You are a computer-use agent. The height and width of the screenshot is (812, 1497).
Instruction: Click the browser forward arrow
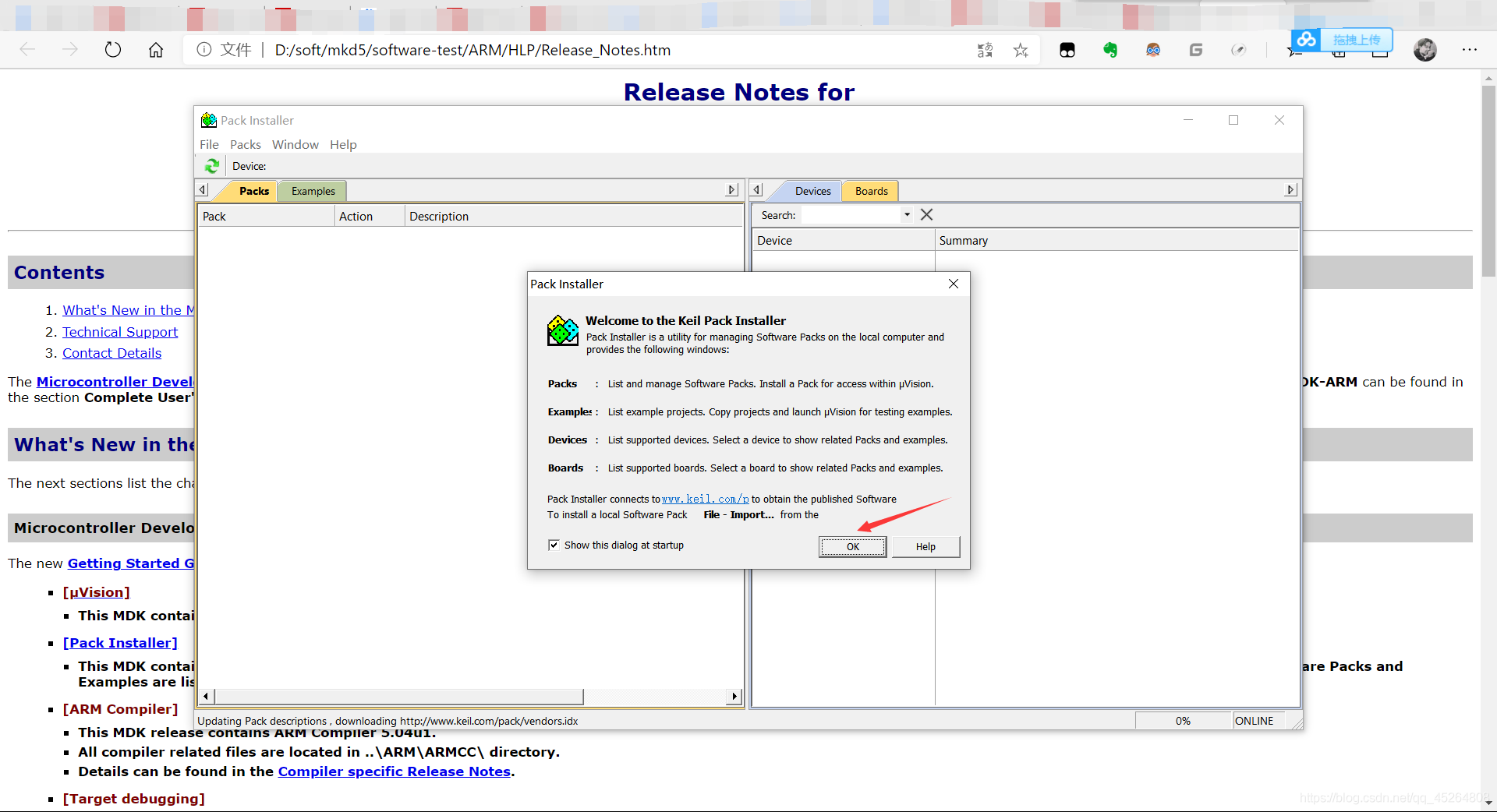(x=70, y=50)
